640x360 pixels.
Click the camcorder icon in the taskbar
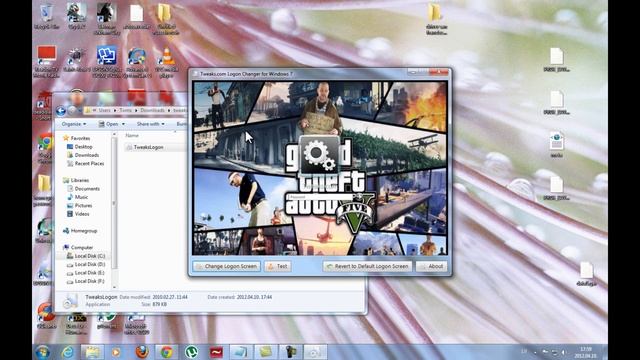point(290,352)
